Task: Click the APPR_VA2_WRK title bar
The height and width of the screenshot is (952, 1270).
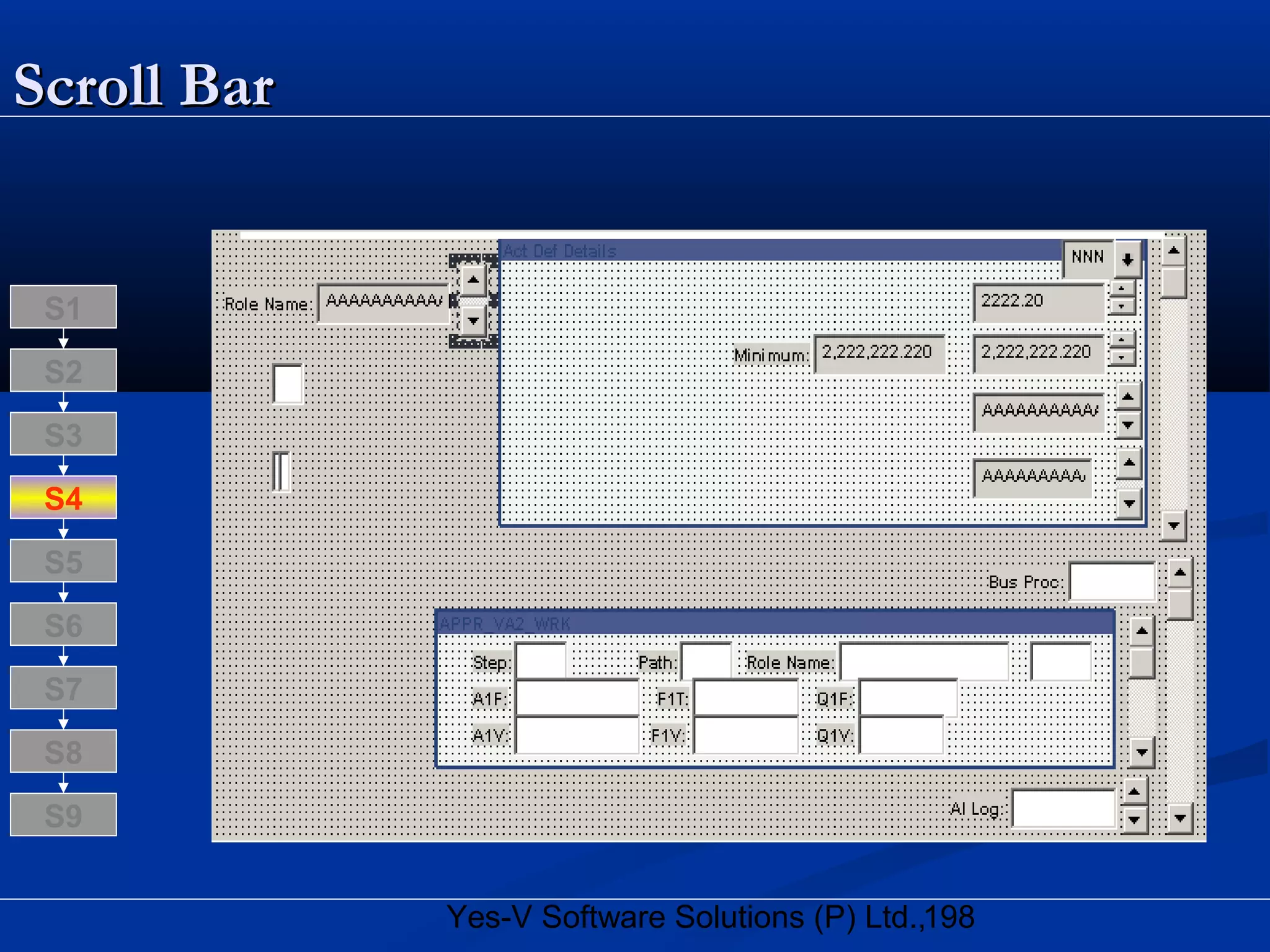Action: click(775, 624)
